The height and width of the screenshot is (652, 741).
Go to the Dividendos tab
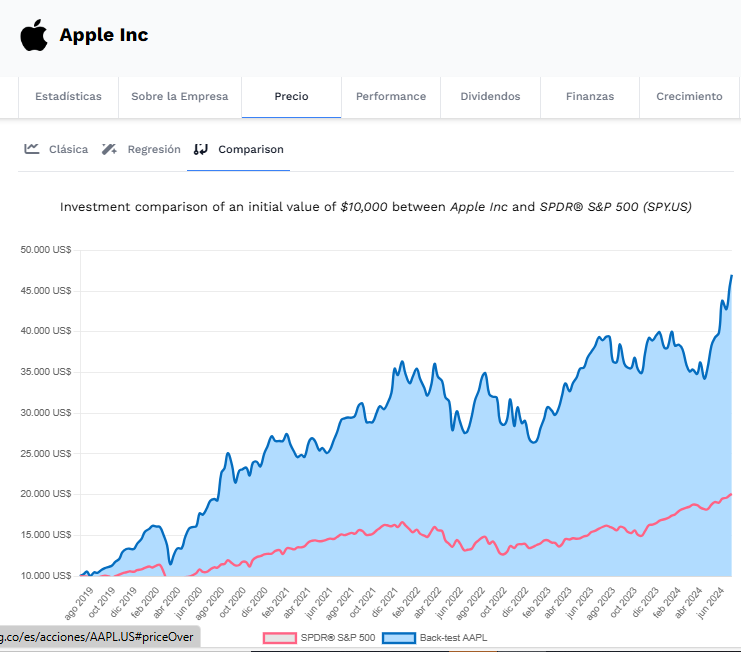pos(490,96)
